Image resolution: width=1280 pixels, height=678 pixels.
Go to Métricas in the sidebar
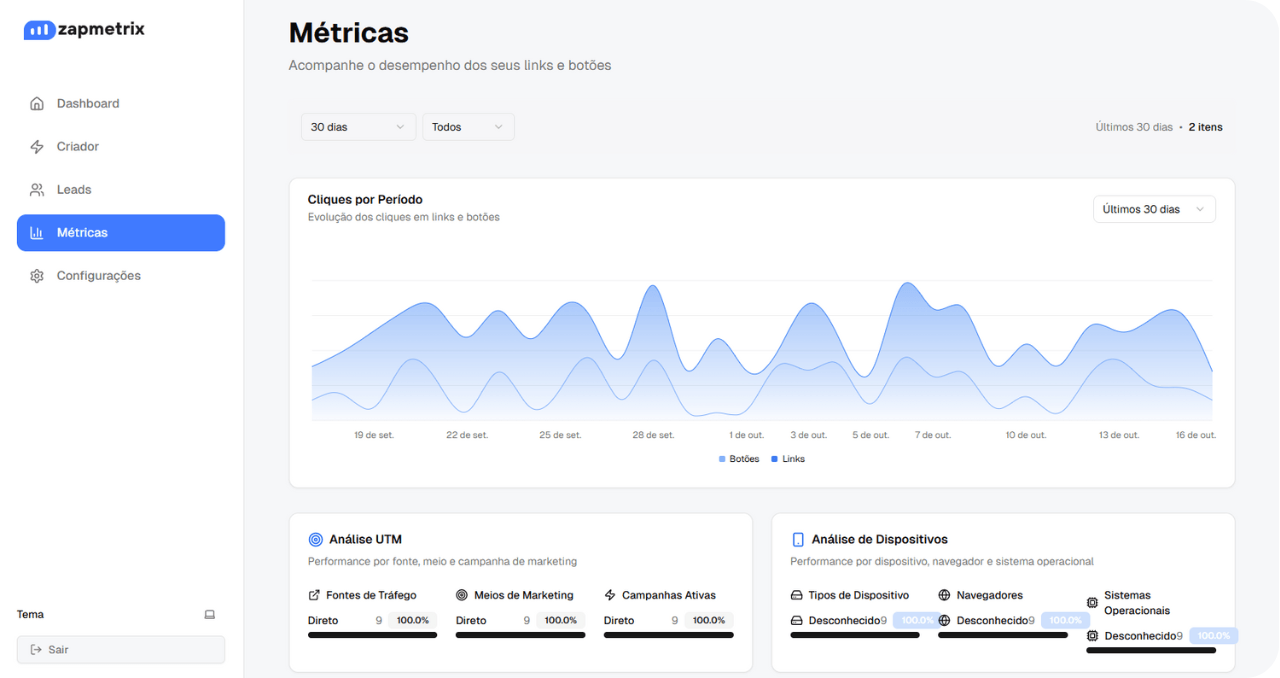tap(121, 233)
